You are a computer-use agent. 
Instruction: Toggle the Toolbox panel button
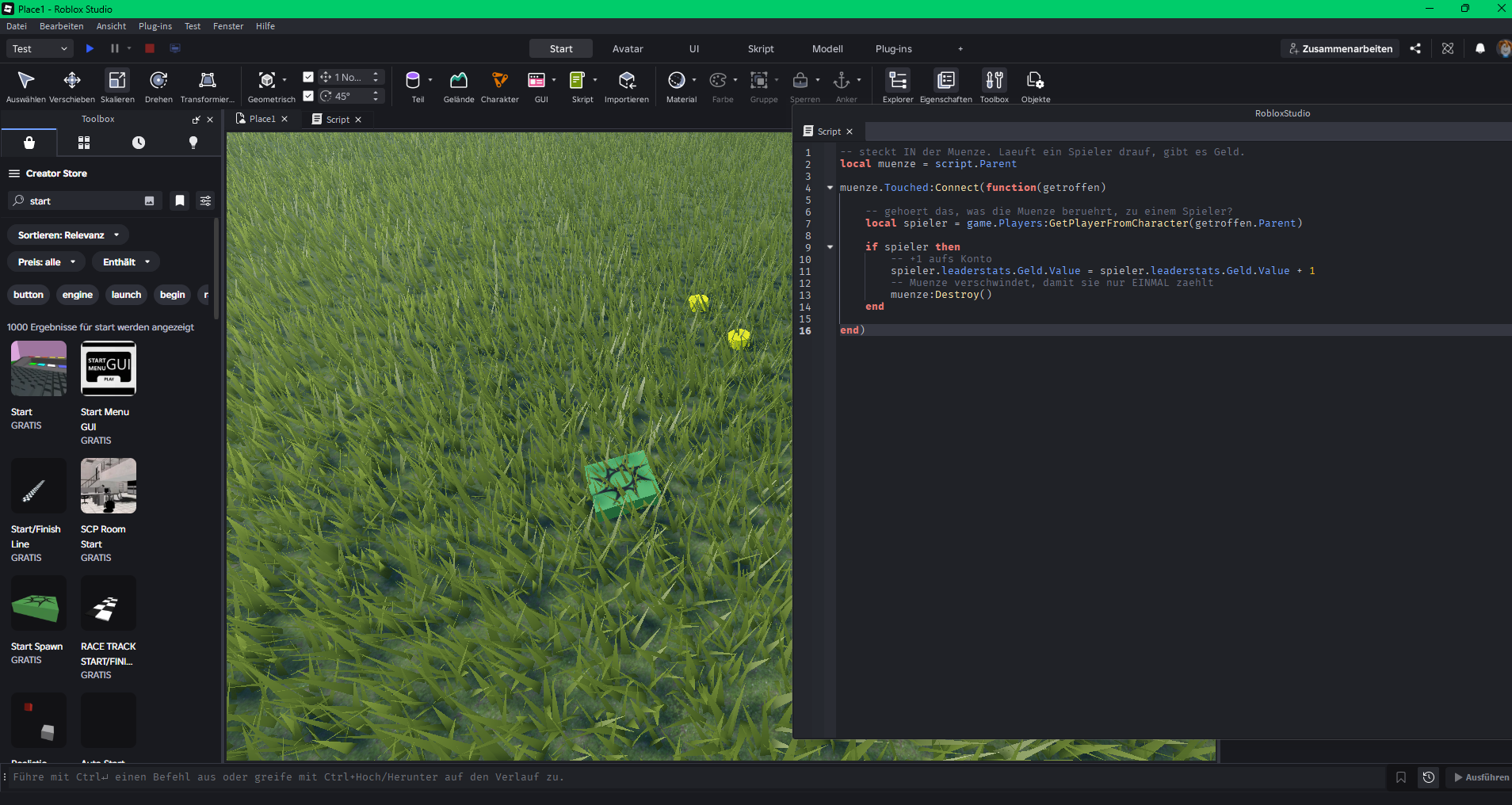coord(995,86)
